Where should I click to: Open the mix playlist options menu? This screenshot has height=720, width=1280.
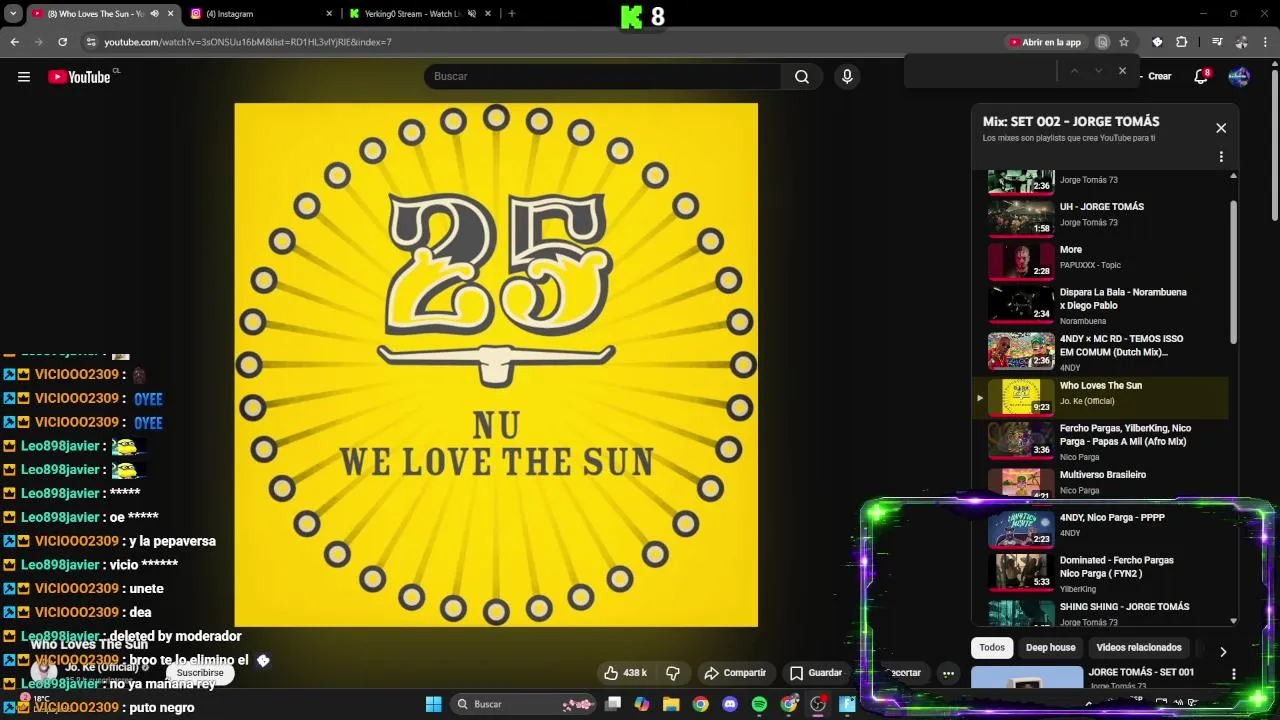click(1221, 157)
